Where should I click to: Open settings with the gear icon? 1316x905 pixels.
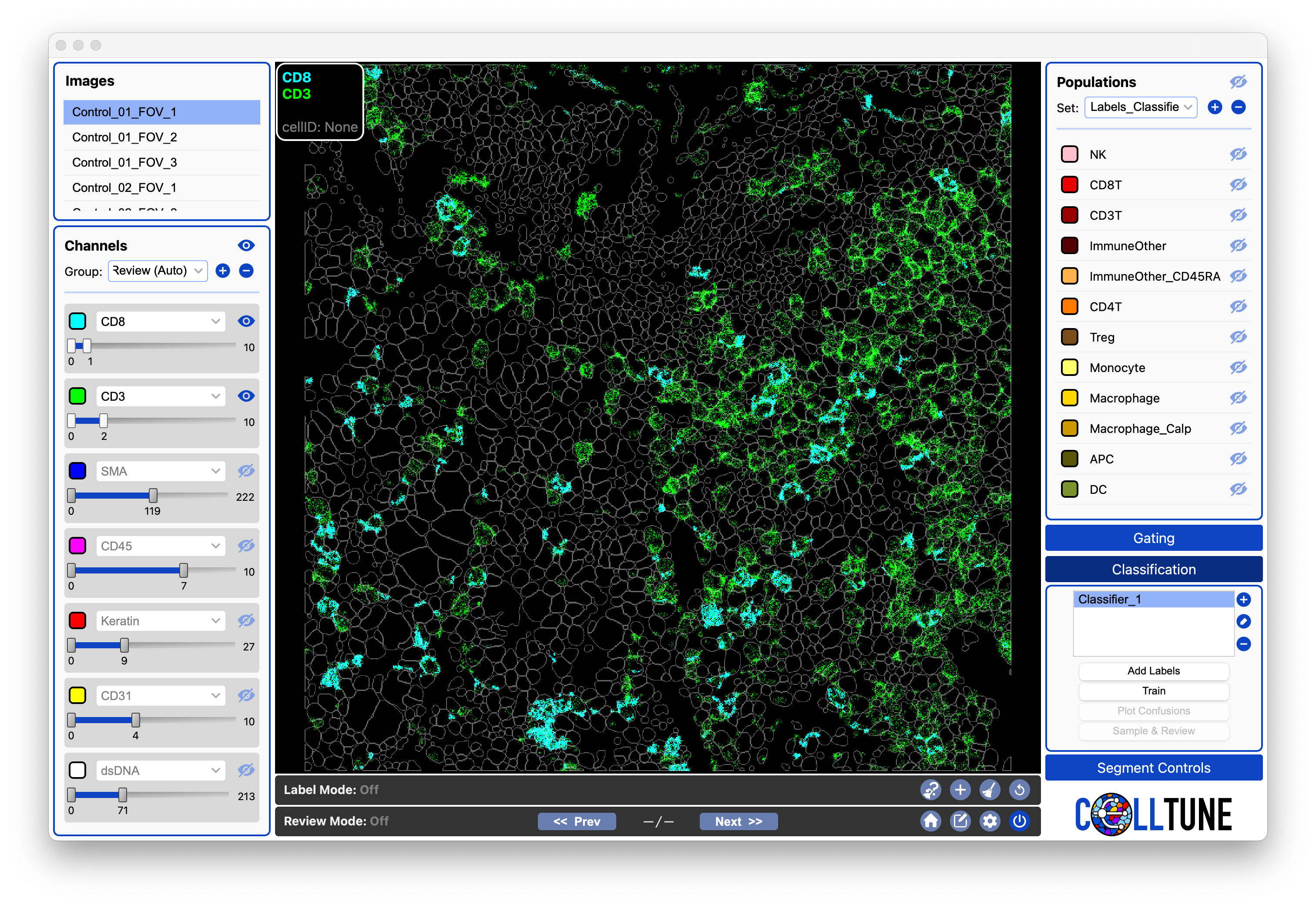(x=990, y=821)
